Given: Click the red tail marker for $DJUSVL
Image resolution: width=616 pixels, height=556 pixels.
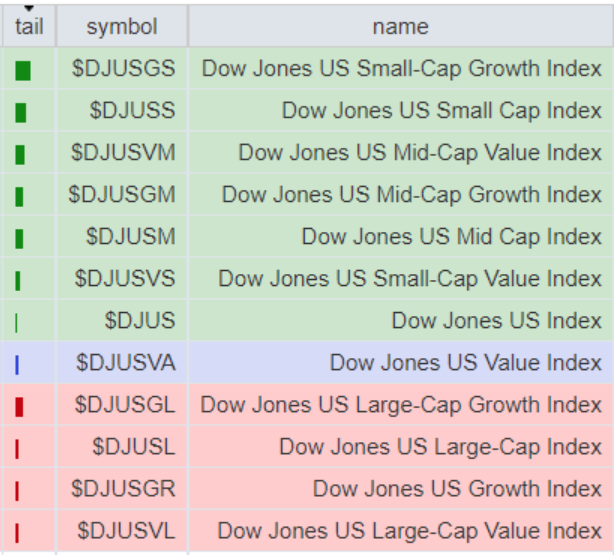Looking at the screenshot, I should [x=17, y=533].
